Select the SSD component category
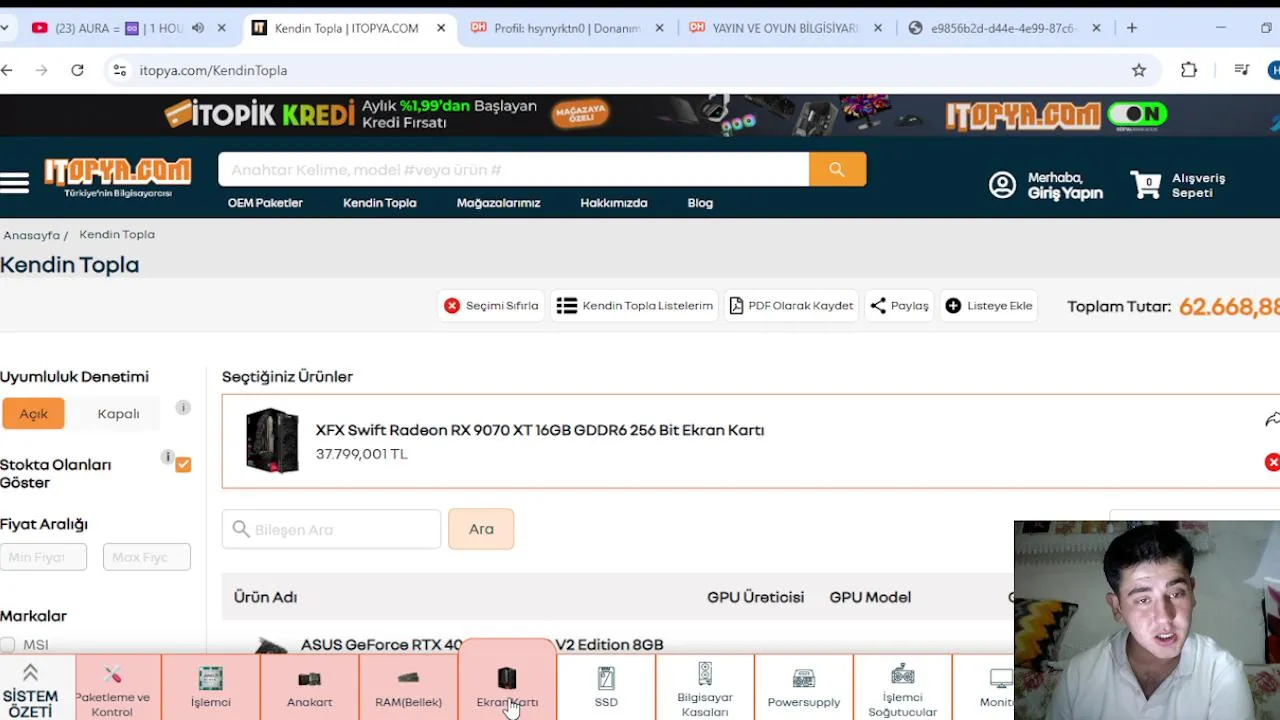 click(x=606, y=688)
